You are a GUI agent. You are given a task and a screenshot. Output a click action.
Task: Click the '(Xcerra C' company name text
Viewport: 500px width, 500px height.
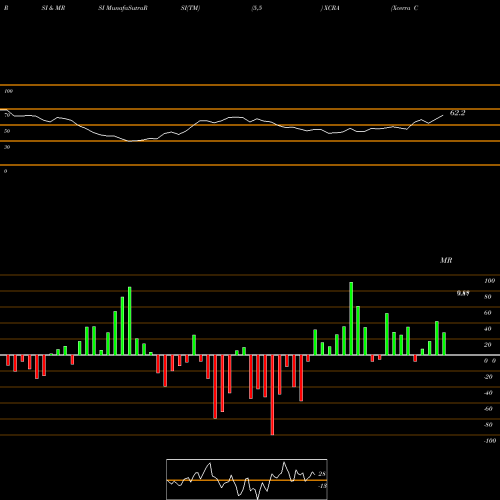404,8
